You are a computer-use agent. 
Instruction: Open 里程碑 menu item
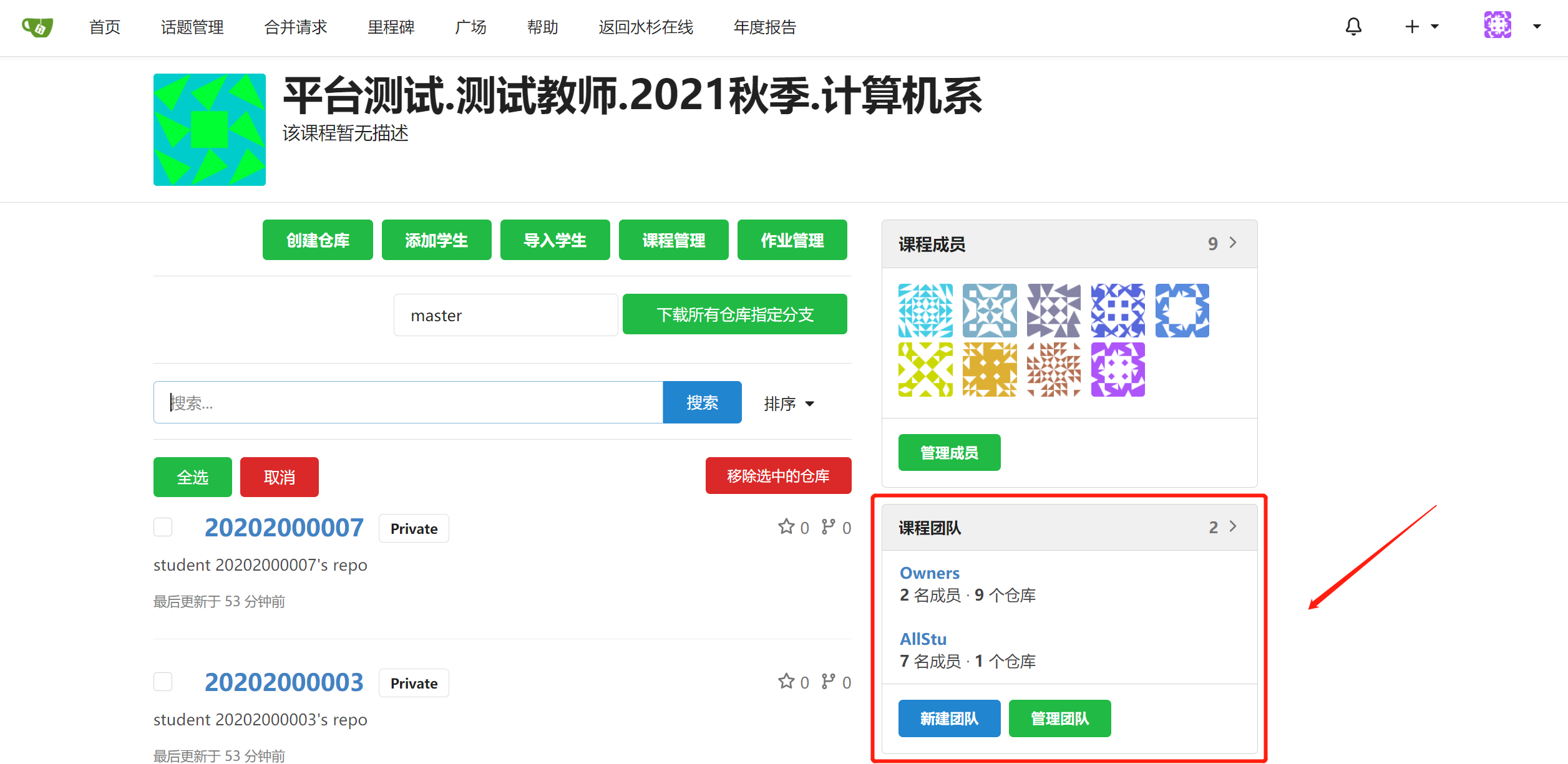pyautogui.click(x=391, y=27)
